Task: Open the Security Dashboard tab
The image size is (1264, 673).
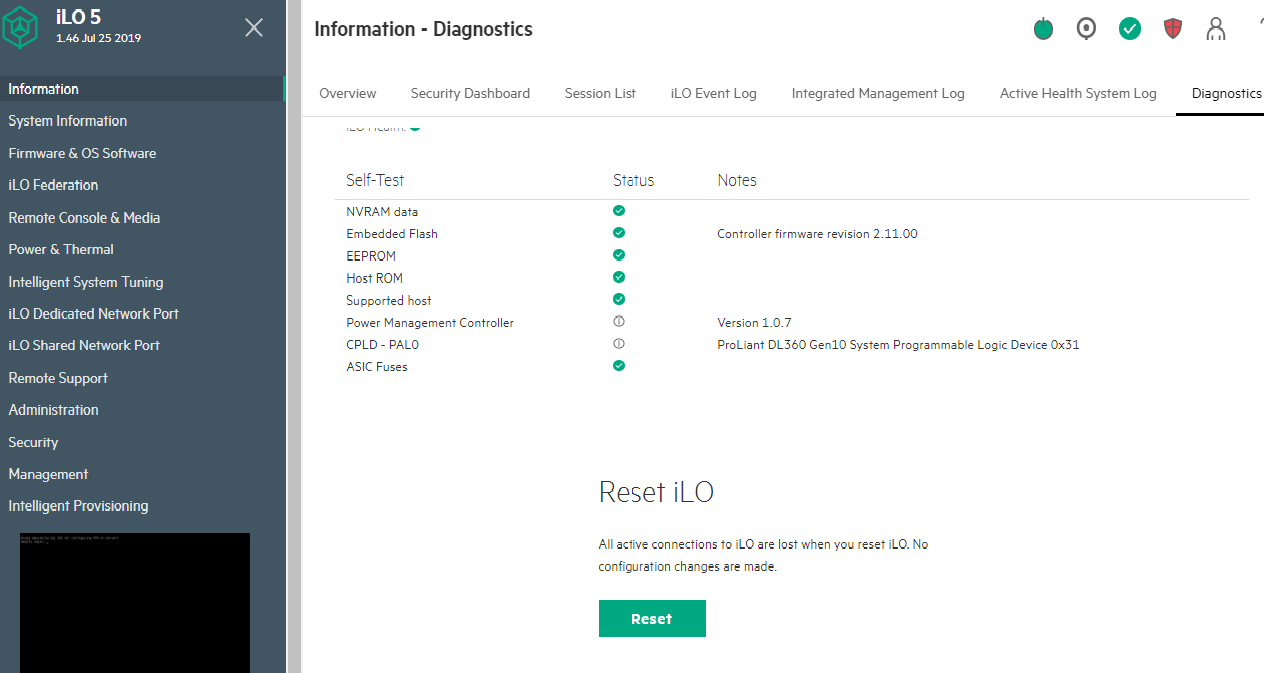Action: 470,93
